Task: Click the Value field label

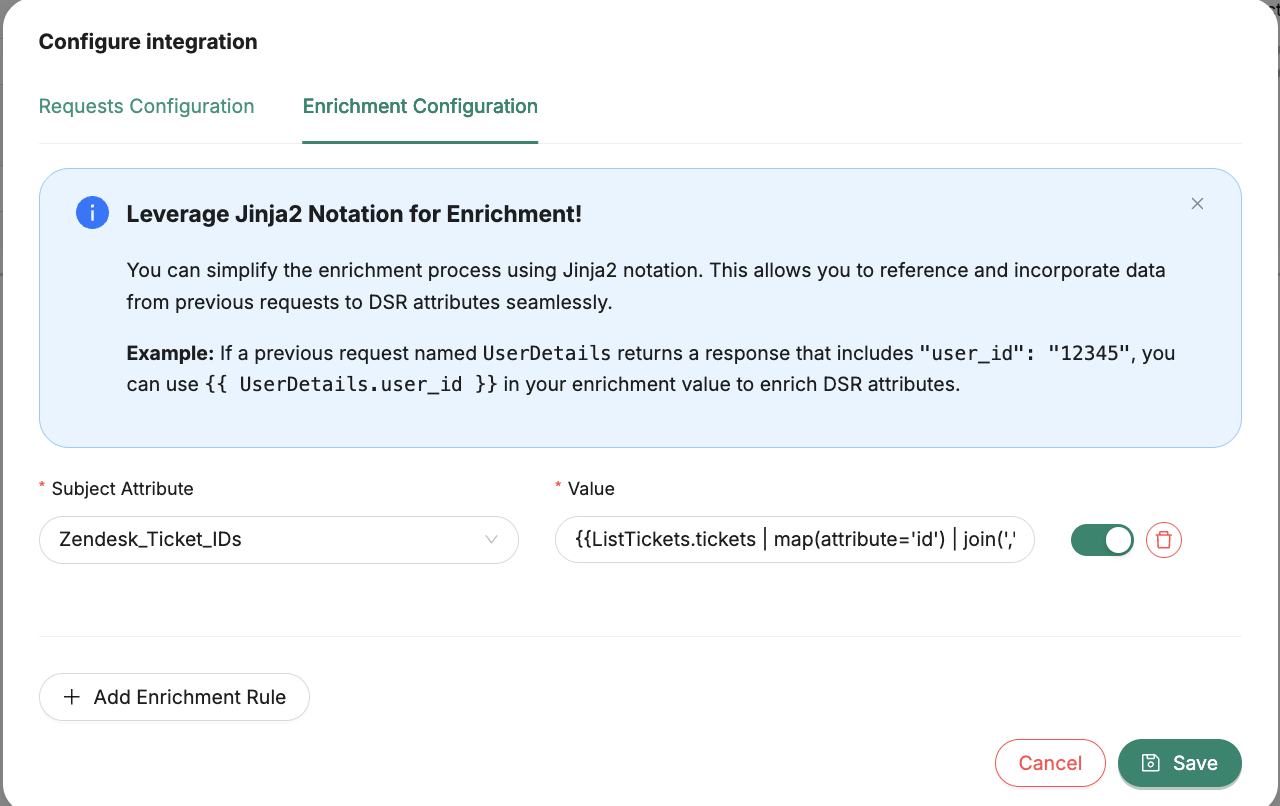Action: click(x=590, y=489)
